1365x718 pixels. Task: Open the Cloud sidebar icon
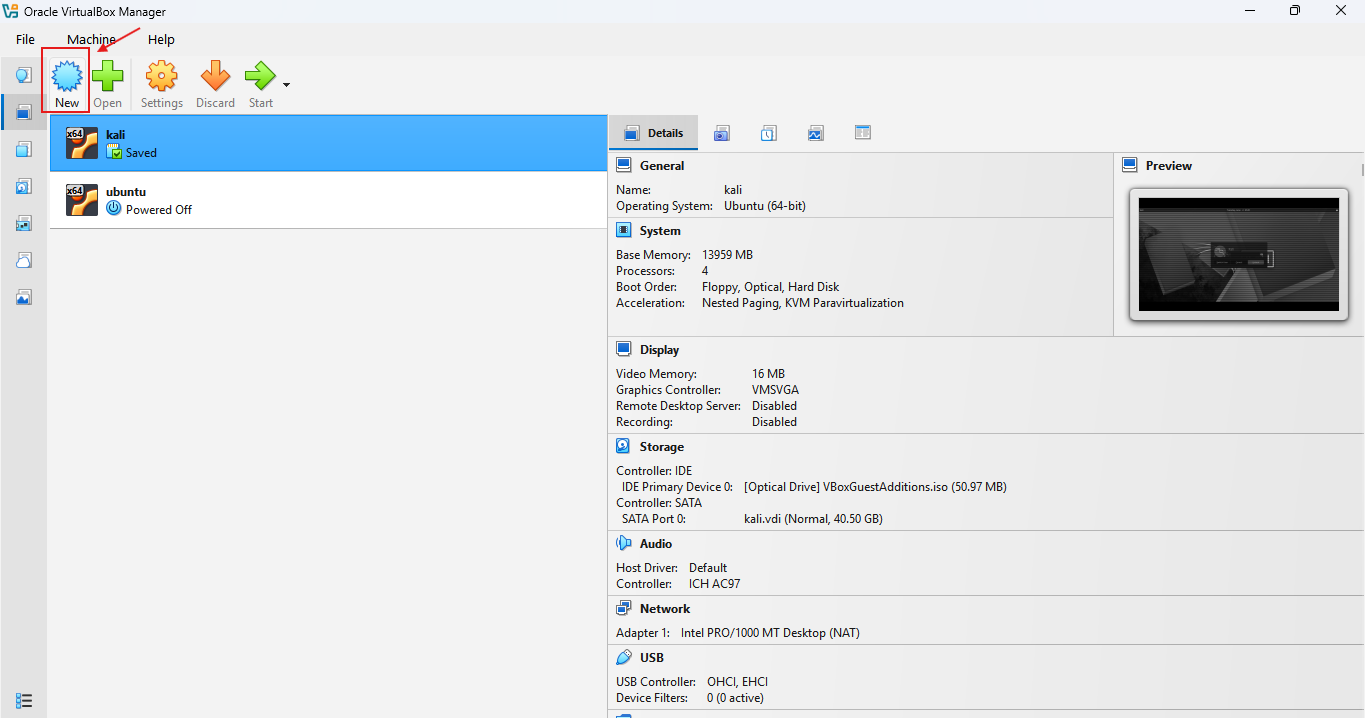[23, 260]
